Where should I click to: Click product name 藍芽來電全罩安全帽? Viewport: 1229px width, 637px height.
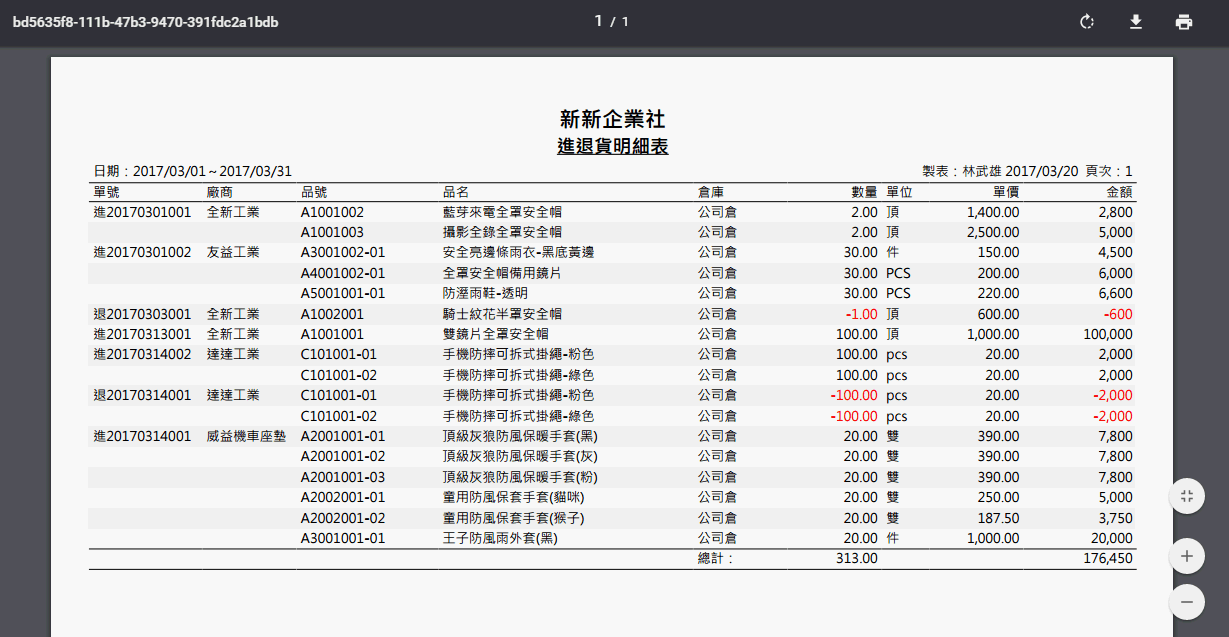(x=502, y=212)
